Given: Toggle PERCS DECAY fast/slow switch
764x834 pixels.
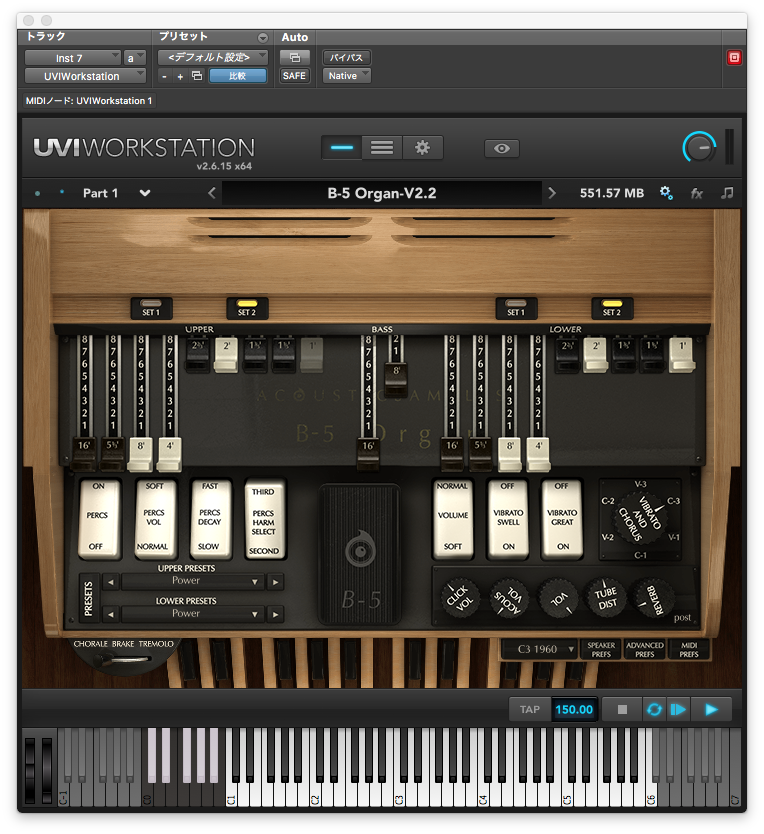Looking at the screenshot, I should (210, 519).
